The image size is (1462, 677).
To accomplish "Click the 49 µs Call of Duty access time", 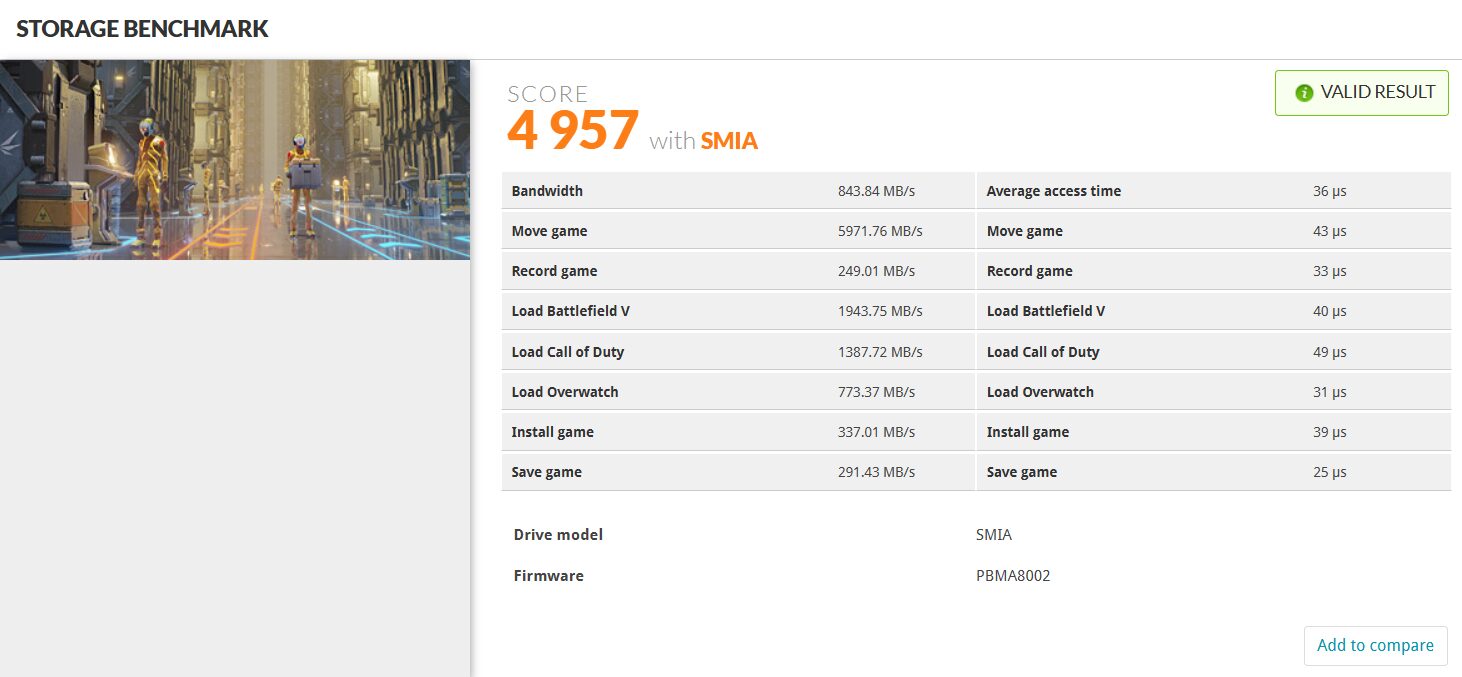I will tap(1329, 352).
